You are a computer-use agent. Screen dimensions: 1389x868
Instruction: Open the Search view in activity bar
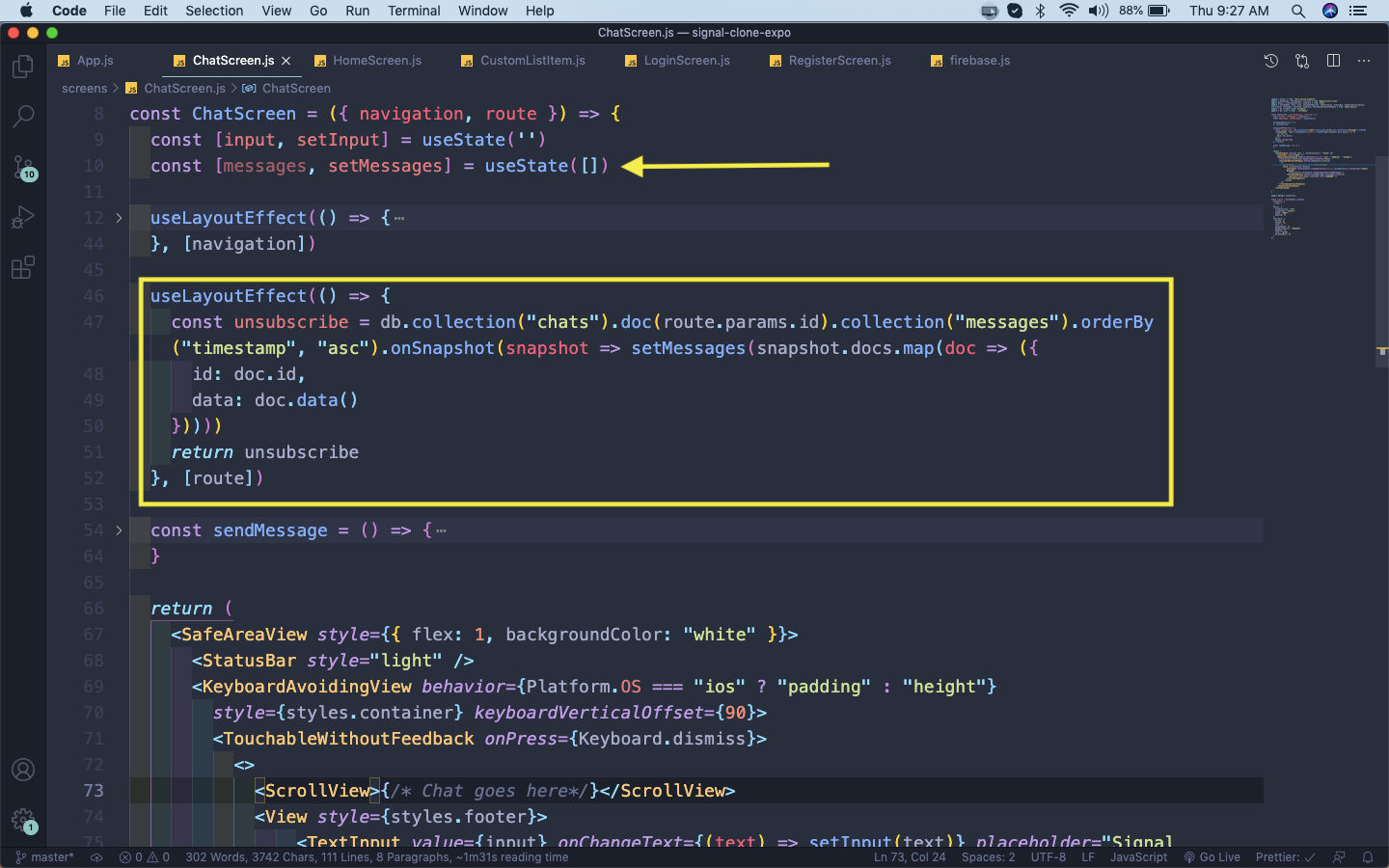pyautogui.click(x=22, y=117)
